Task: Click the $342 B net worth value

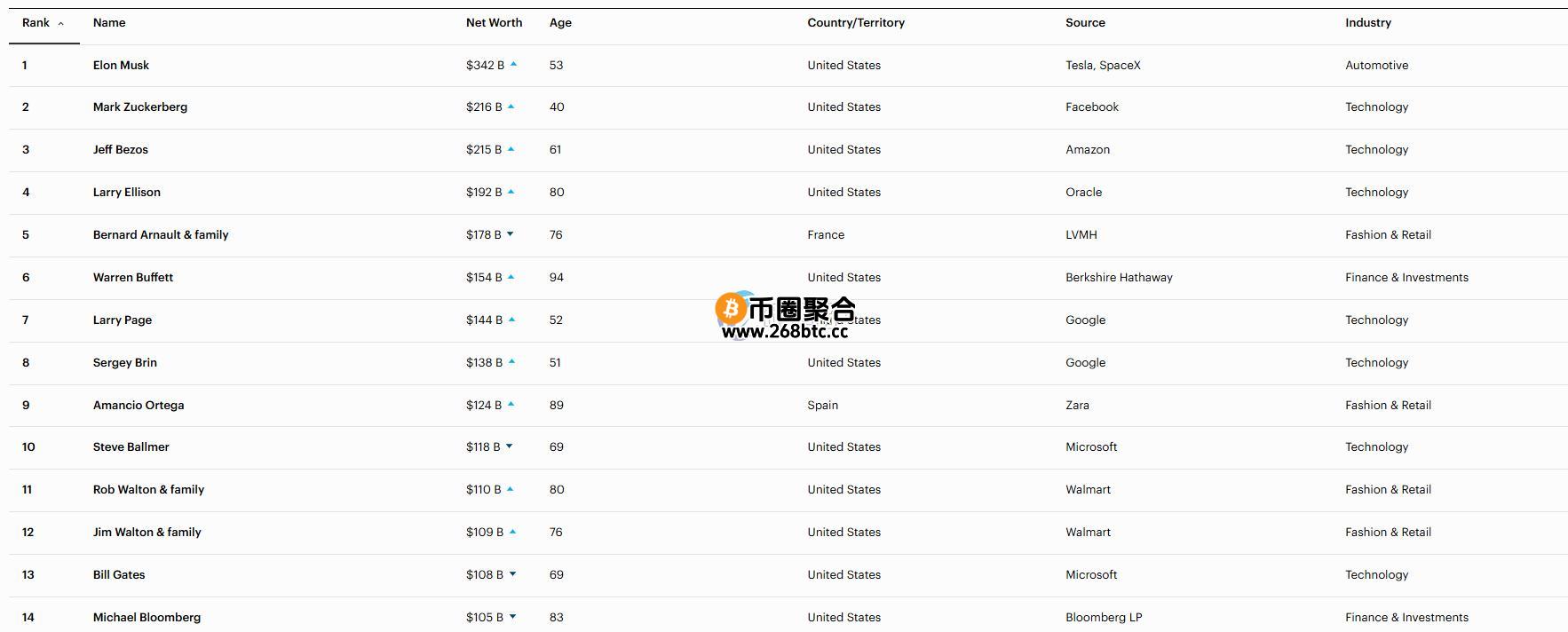Action: (485, 65)
